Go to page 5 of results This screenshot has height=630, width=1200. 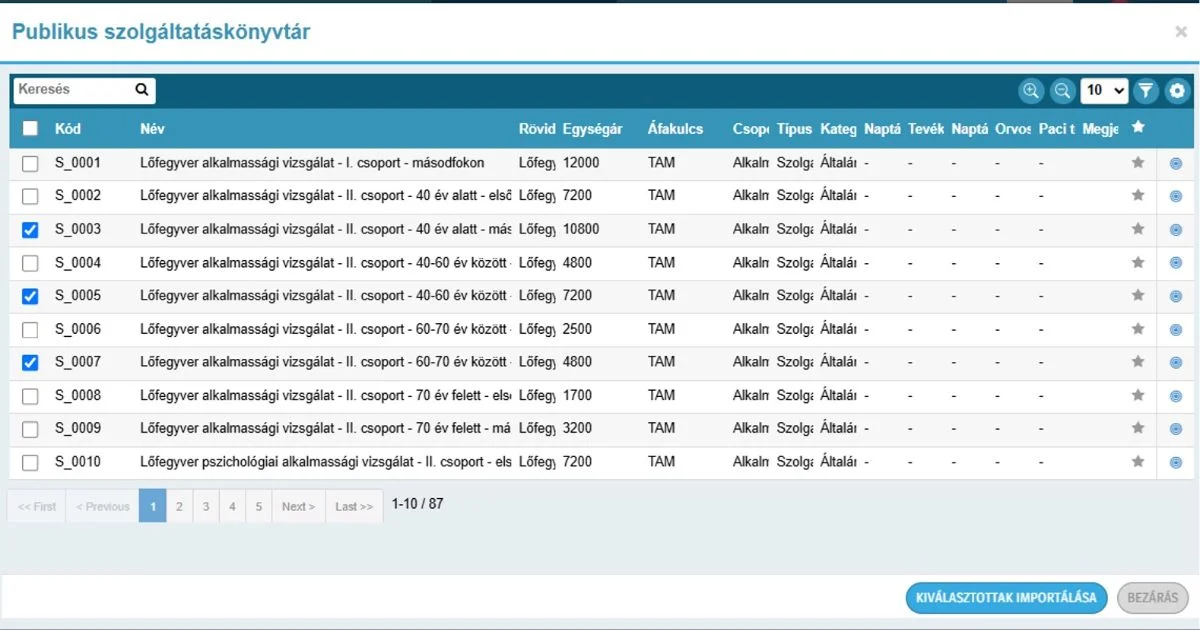[258, 506]
